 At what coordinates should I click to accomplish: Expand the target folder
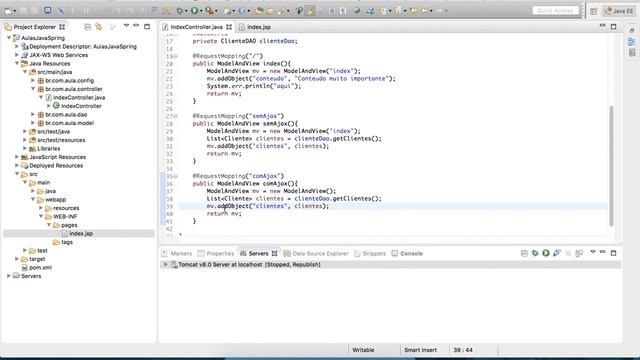(17, 259)
